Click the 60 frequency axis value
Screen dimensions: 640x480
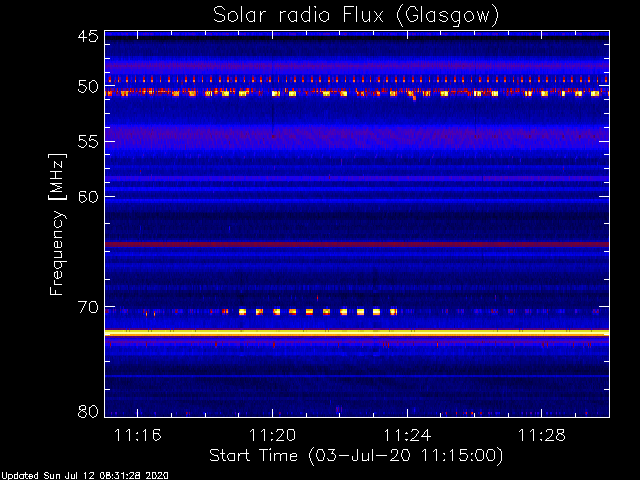pyautogui.click(x=88, y=197)
